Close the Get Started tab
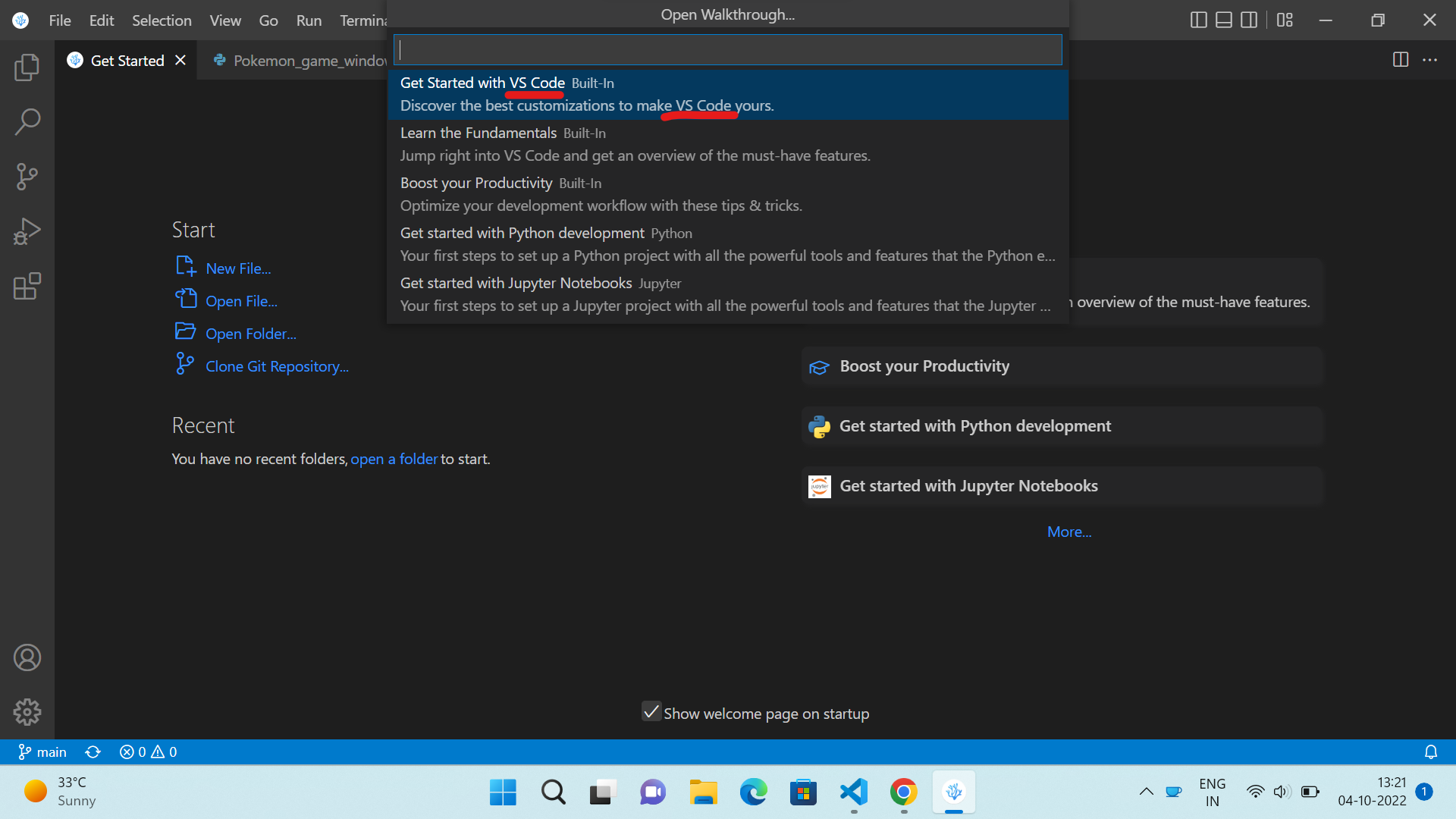 click(180, 60)
